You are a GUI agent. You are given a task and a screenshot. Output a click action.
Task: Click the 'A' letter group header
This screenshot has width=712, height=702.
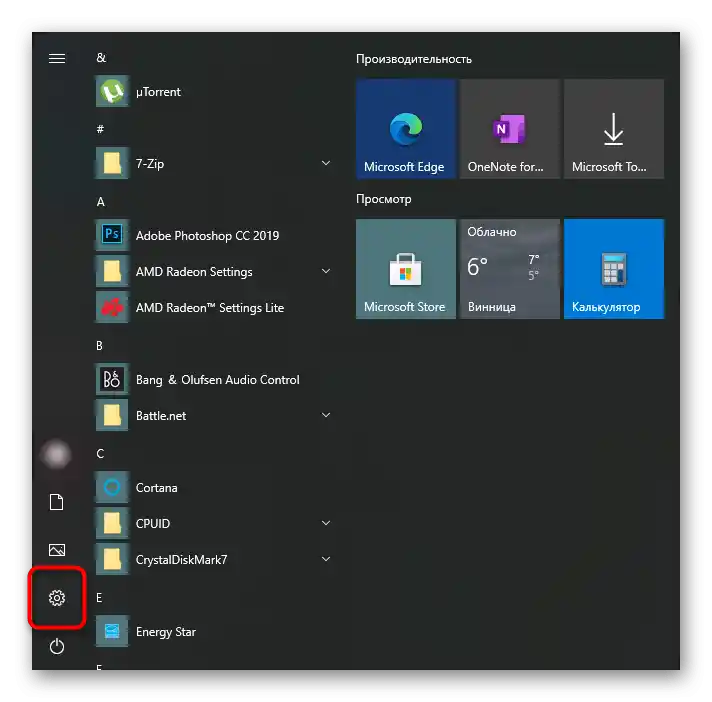[100, 202]
